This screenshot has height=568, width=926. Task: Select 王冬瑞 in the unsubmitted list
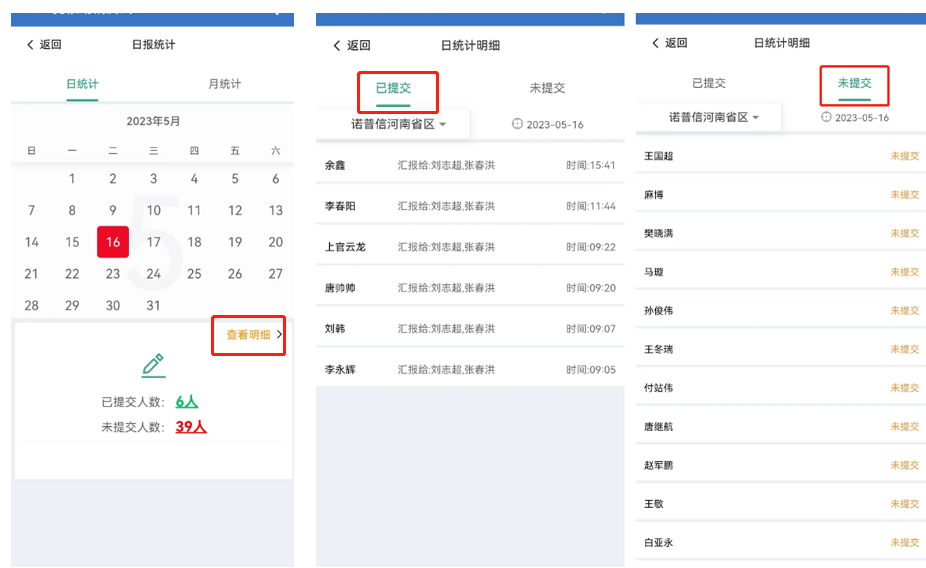658,349
